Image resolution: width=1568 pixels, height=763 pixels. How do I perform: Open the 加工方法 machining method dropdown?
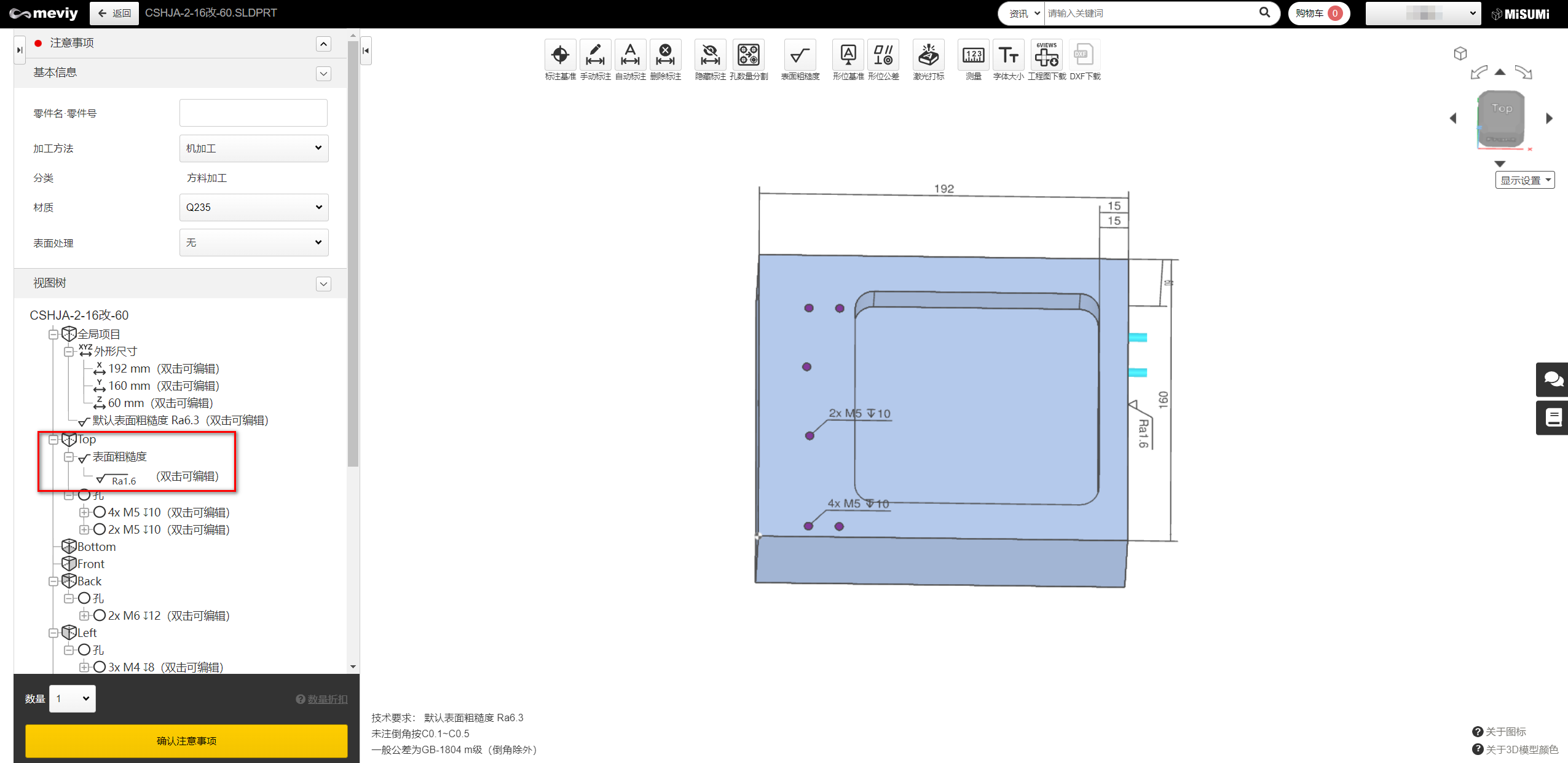point(254,148)
